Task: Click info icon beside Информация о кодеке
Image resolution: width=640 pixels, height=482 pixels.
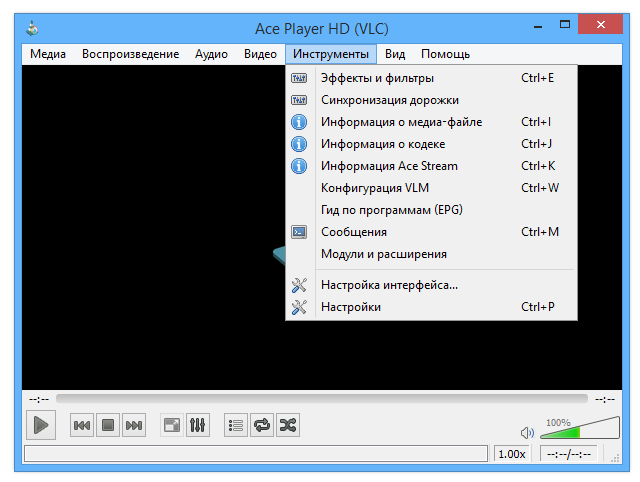Action: point(299,144)
